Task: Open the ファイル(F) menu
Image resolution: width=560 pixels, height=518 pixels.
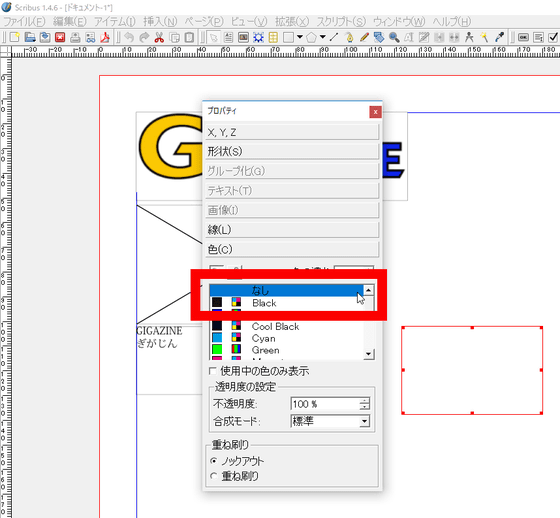Action: [24, 22]
